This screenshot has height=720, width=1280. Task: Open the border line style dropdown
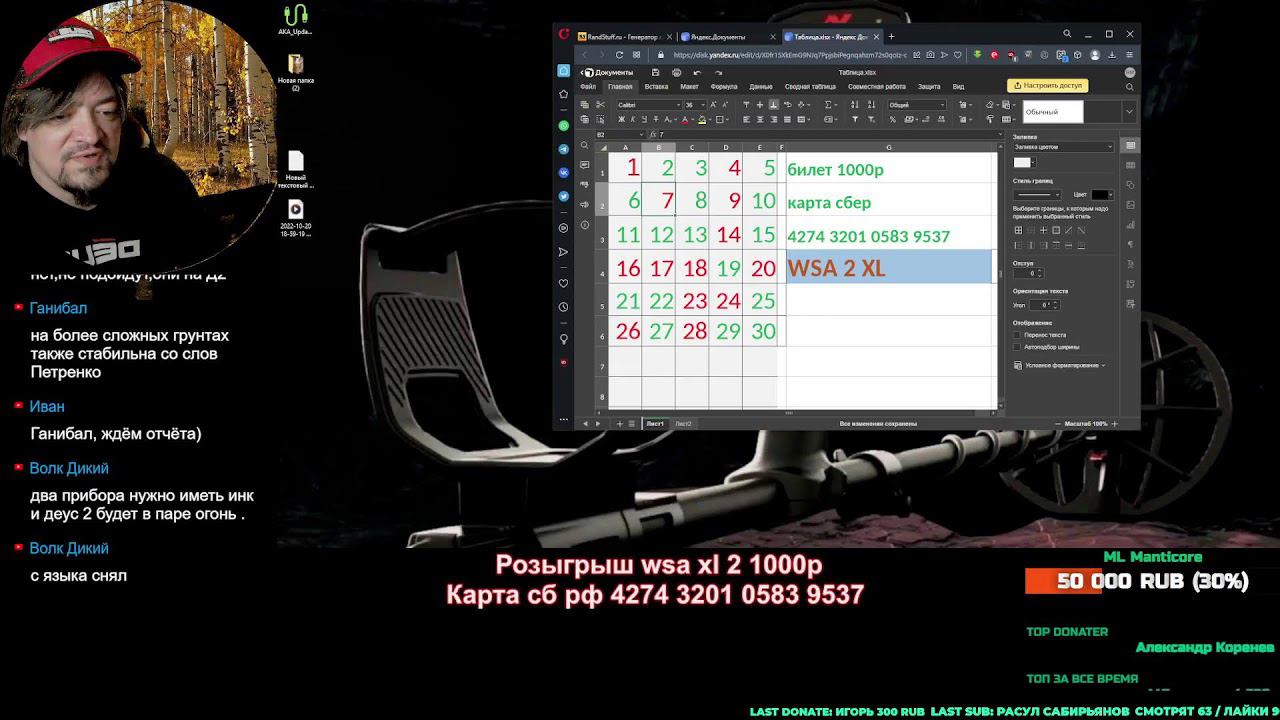[1038, 194]
